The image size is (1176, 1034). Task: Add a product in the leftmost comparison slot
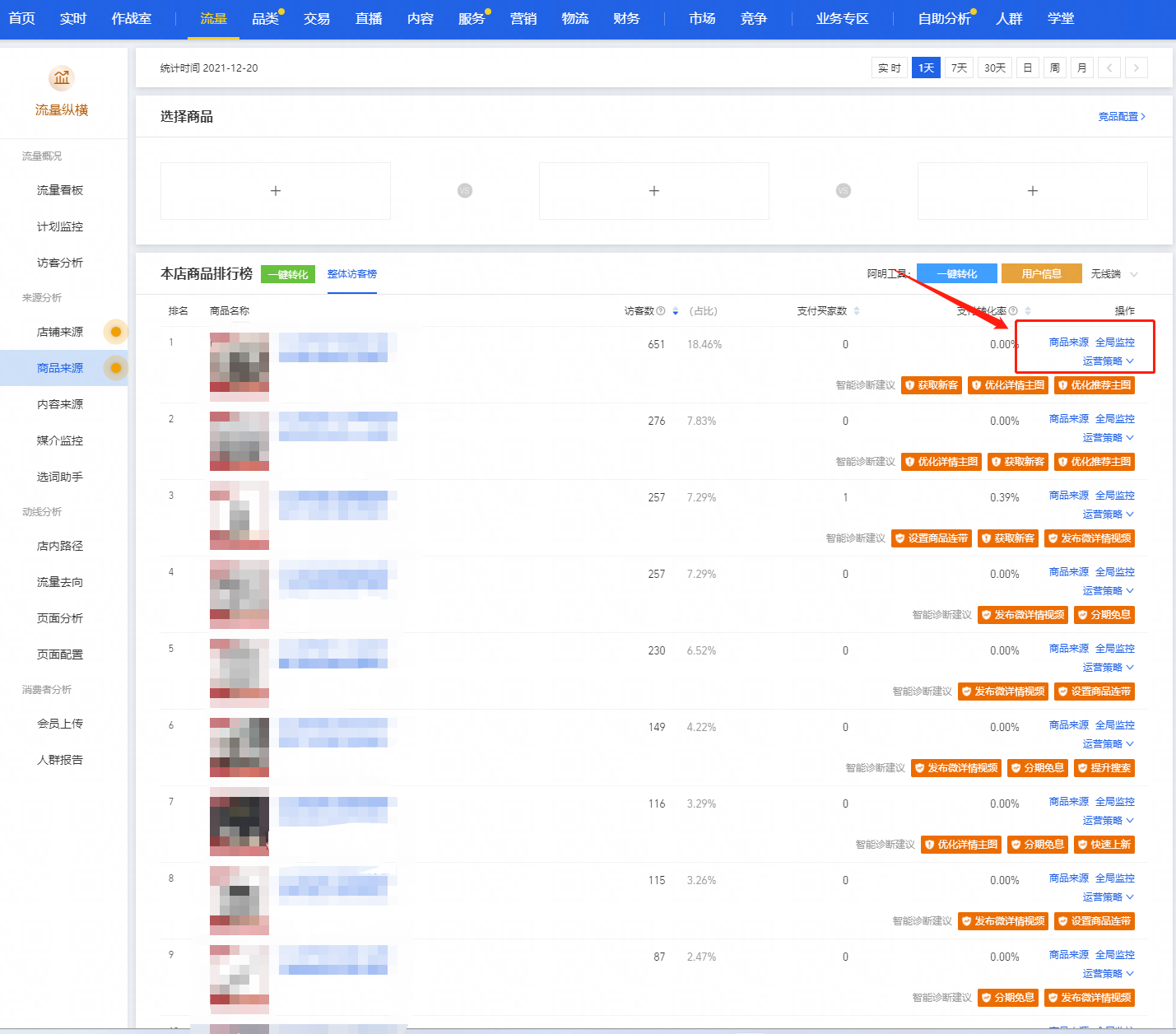click(x=276, y=191)
